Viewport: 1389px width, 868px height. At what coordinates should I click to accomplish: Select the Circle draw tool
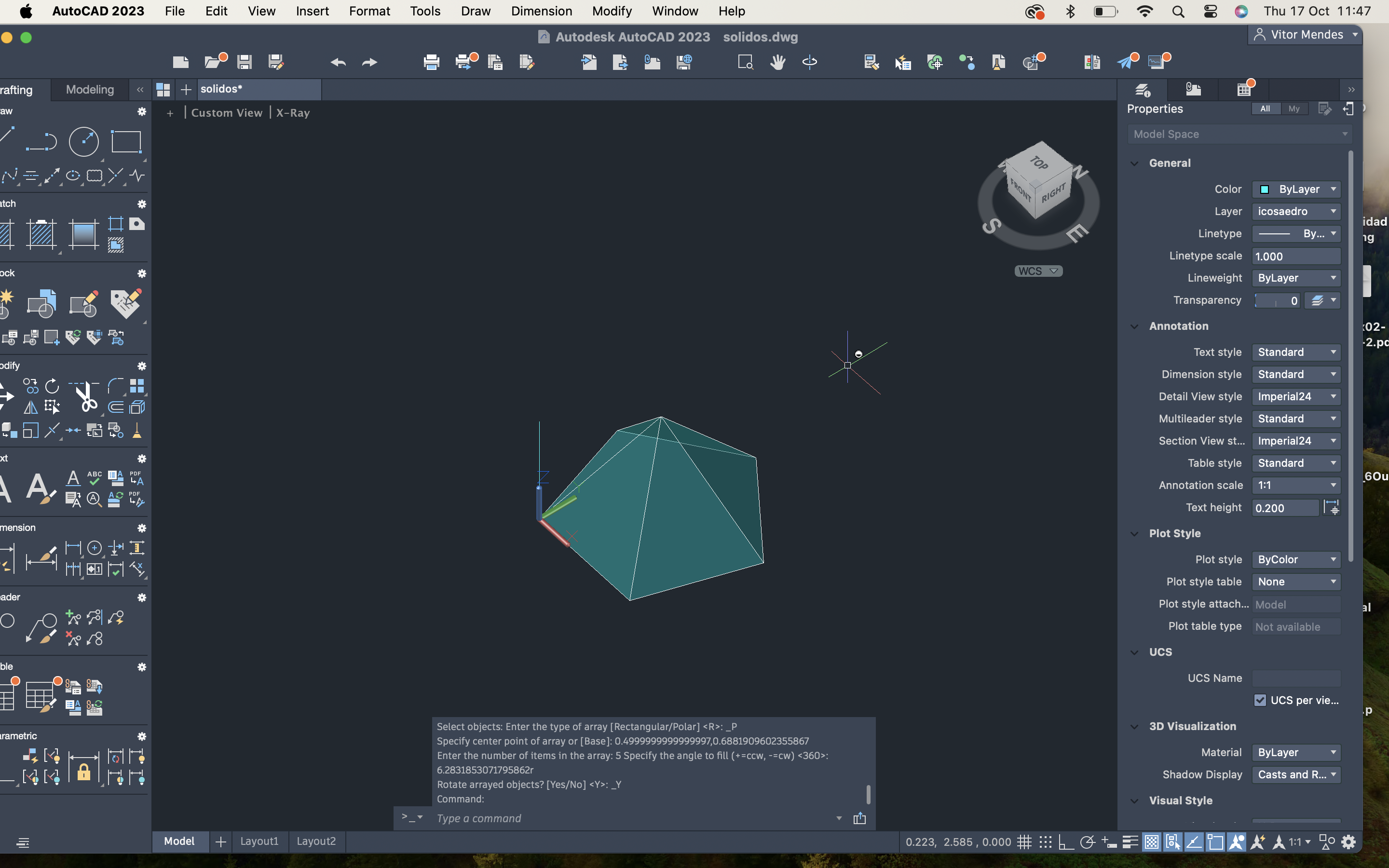pos(84,141)
